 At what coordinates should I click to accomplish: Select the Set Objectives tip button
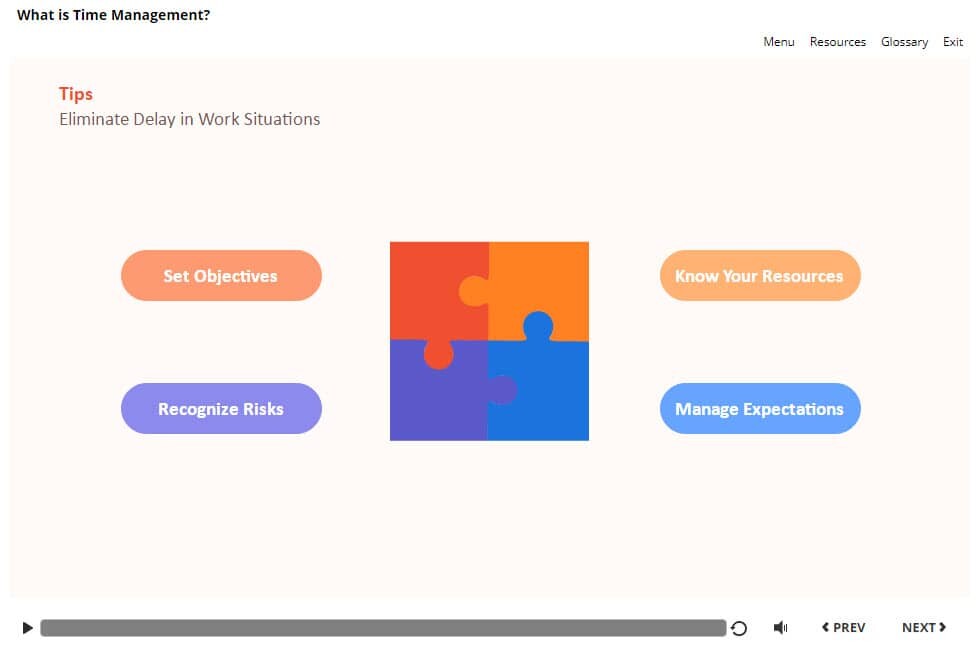[x=221, y=276]
